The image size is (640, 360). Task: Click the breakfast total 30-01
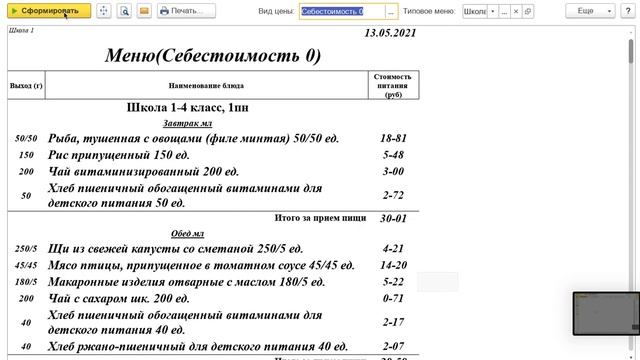pyautogui.click(x=393, y=218)
